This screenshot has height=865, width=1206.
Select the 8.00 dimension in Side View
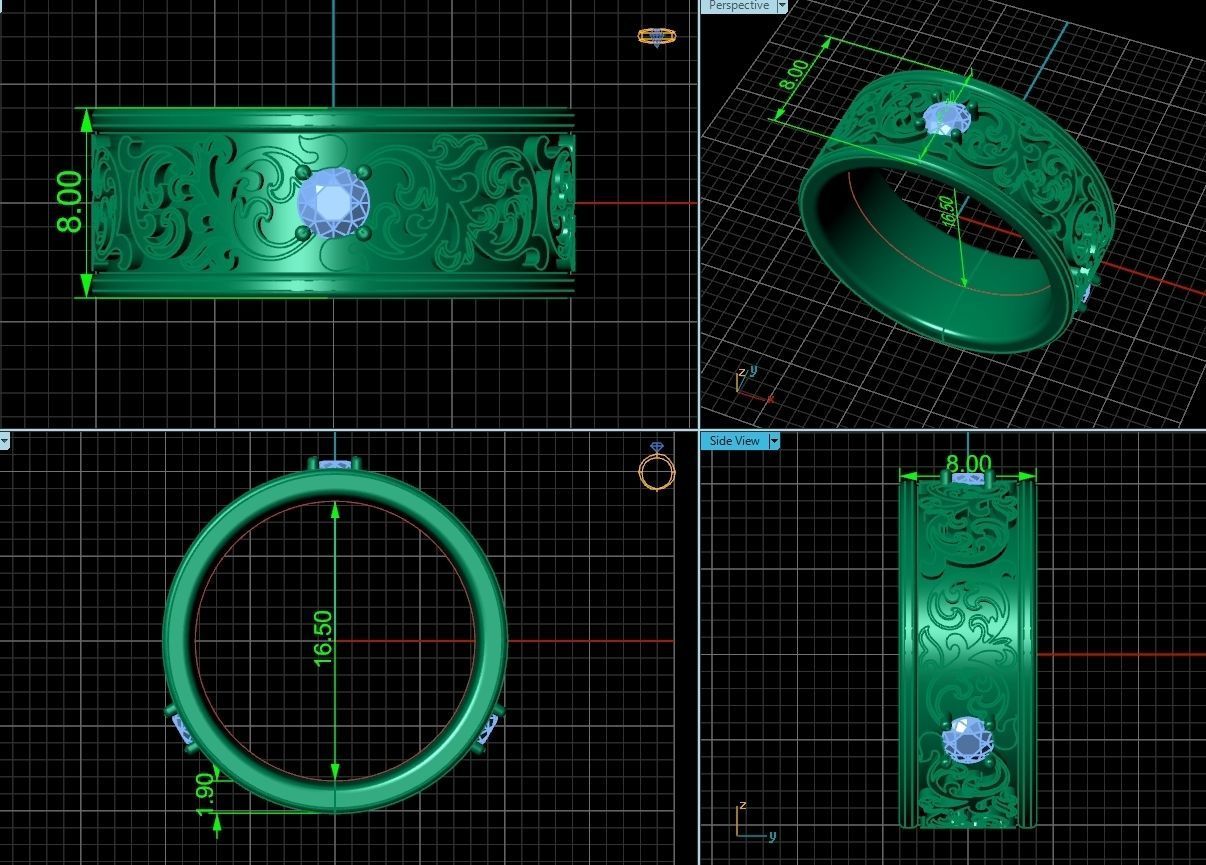point(968,464)
